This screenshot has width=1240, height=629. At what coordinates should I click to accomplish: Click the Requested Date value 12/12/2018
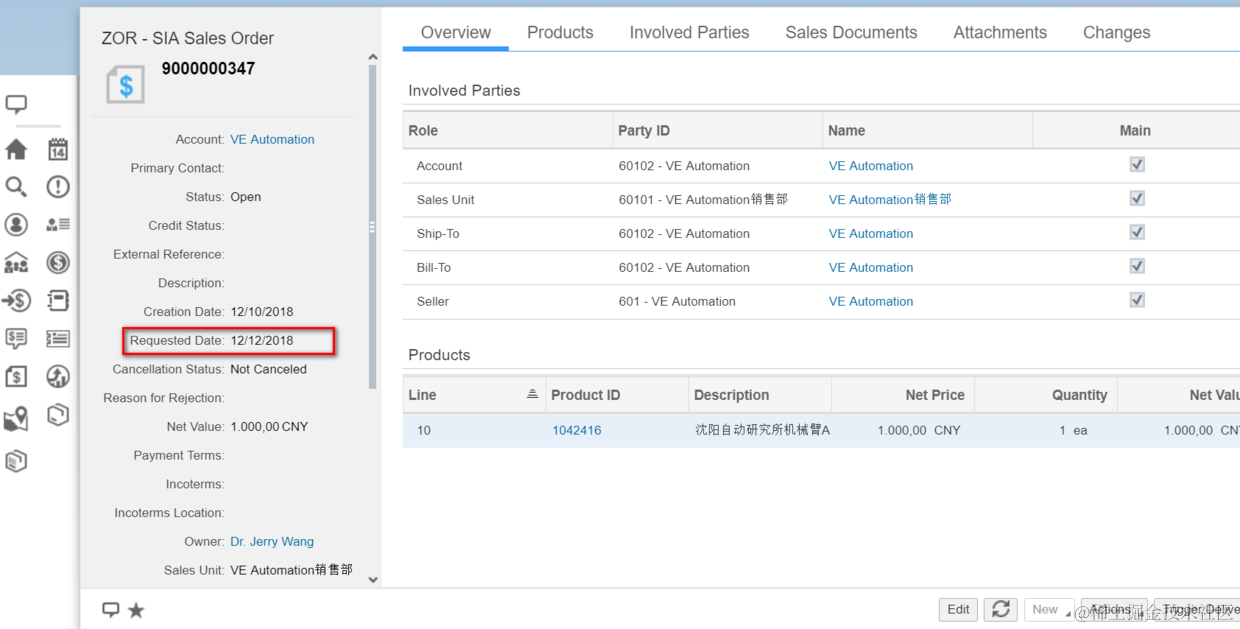pyautogui.click(x=262, y=340)
